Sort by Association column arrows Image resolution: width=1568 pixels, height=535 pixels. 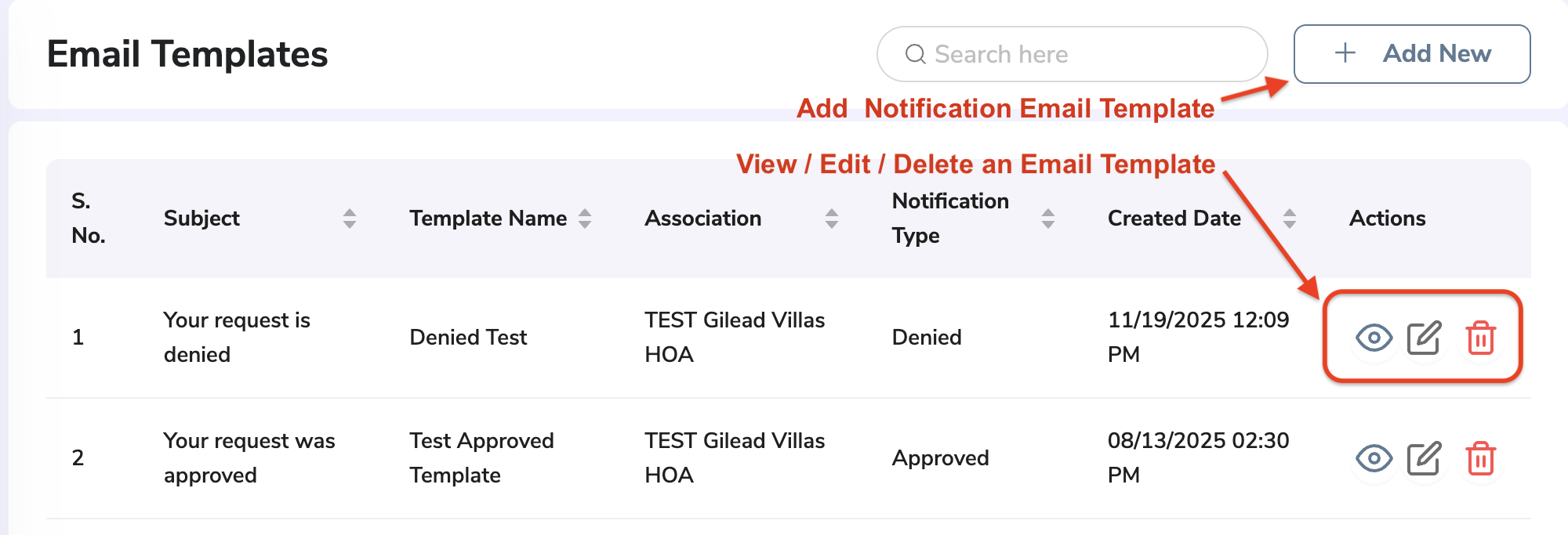point(832,219)
